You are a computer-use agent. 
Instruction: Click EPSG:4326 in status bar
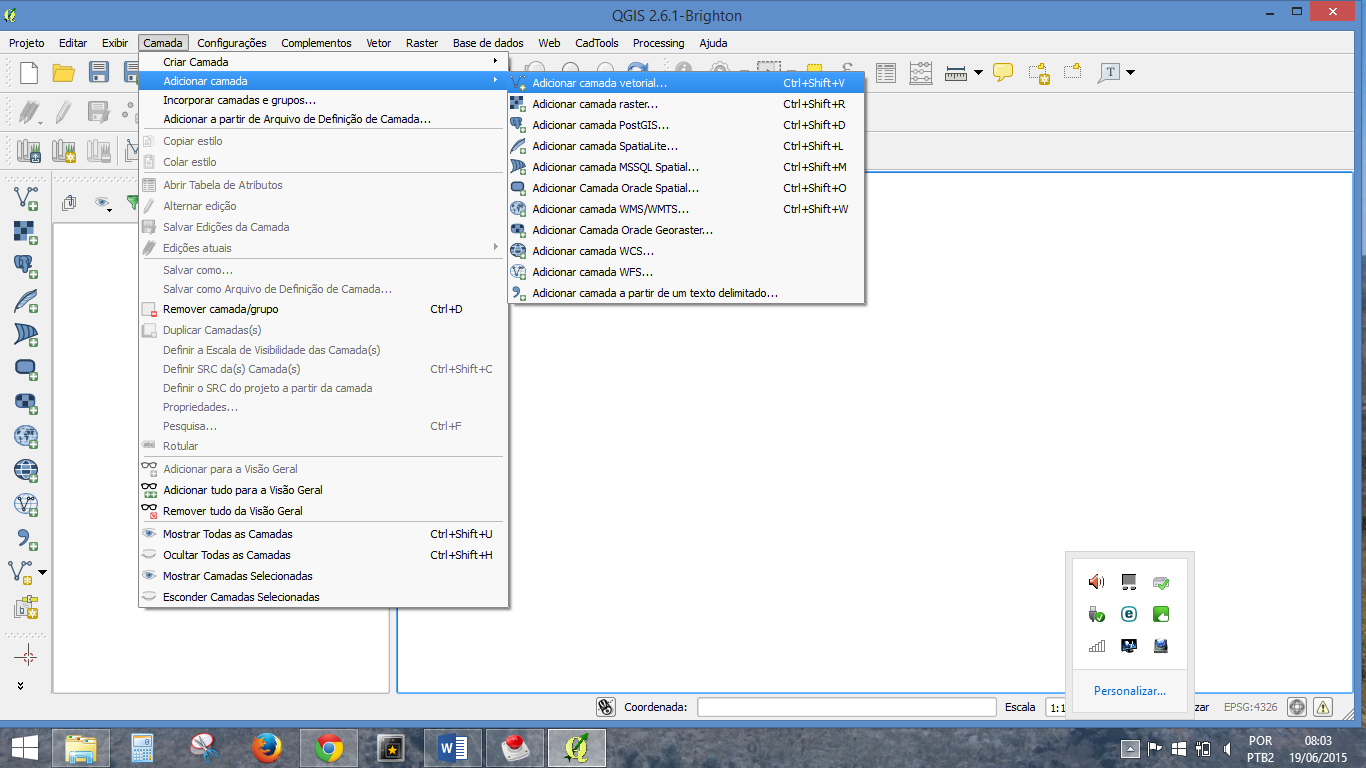click(1250, 707)
